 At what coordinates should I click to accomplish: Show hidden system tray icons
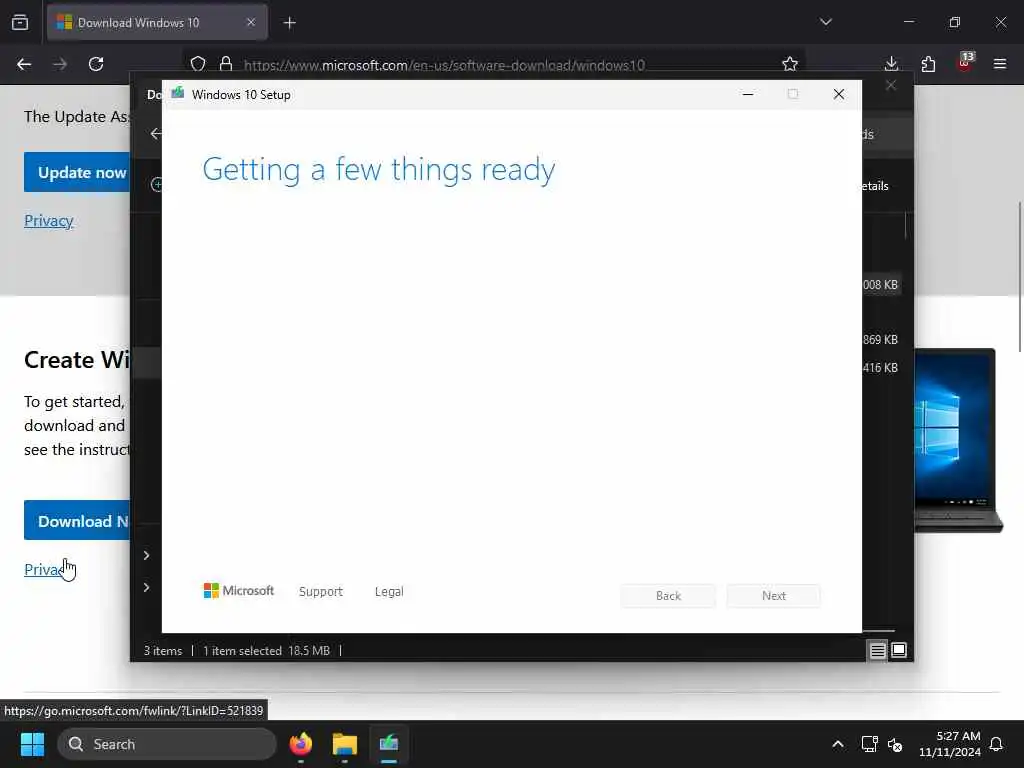click(838, 744)
